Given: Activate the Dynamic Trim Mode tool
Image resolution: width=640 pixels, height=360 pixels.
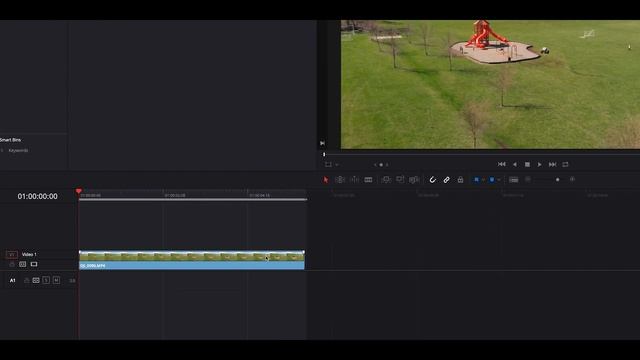Looking at the screenshot, I should tap(354, 180).
